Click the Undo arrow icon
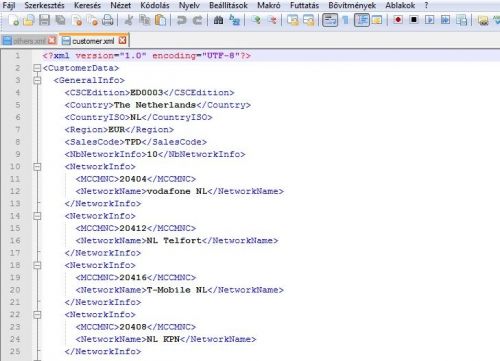Image resolution: width=500 pixels, height=361 pixels. pyautogui.click(x=182, y=20)
